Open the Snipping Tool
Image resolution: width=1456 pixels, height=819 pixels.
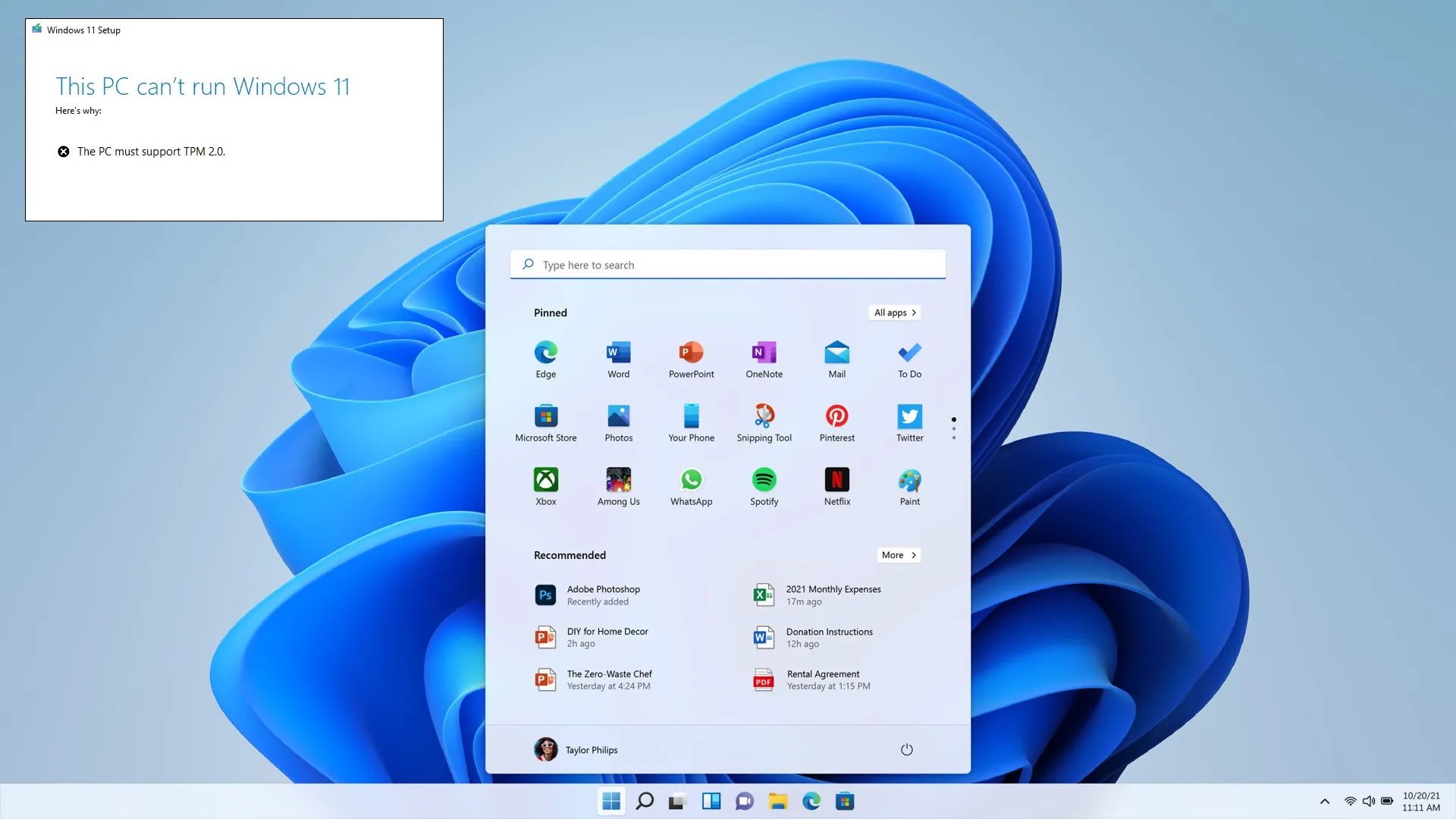click(764, 423)
